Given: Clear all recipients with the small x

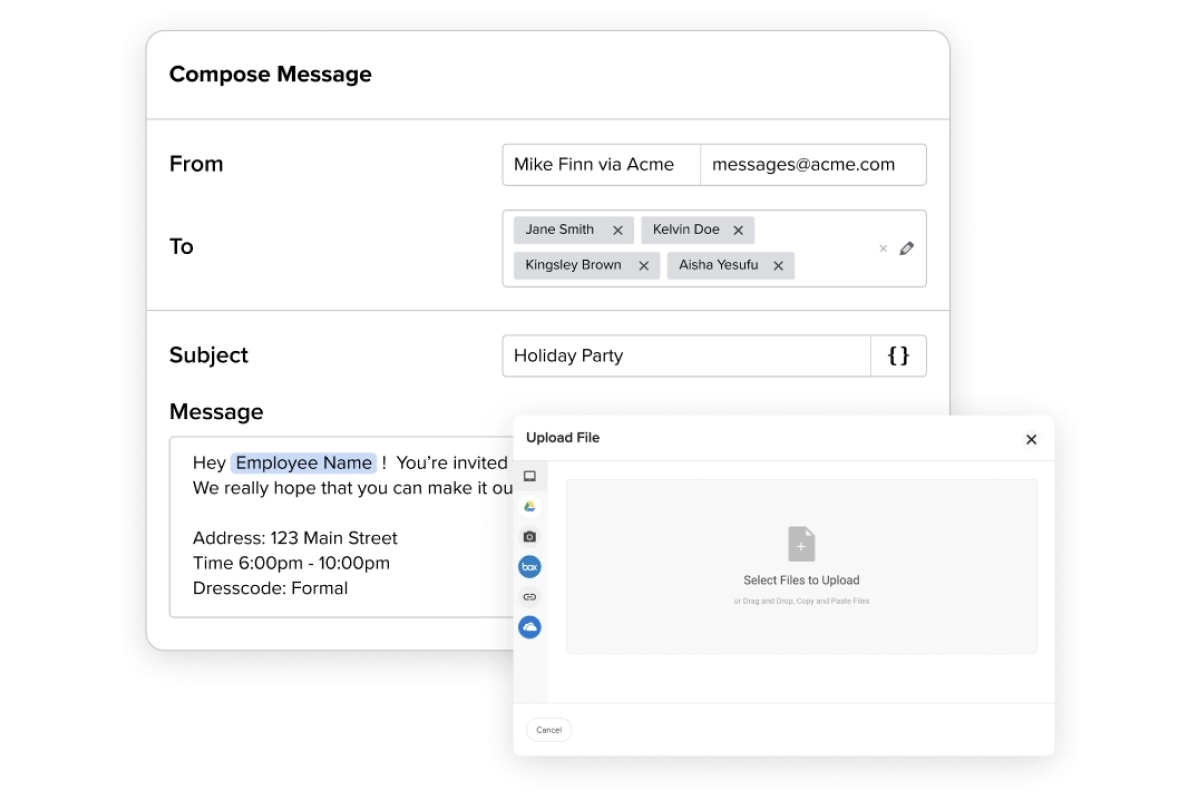Looking at the screenshot, I should coord(883,247).
